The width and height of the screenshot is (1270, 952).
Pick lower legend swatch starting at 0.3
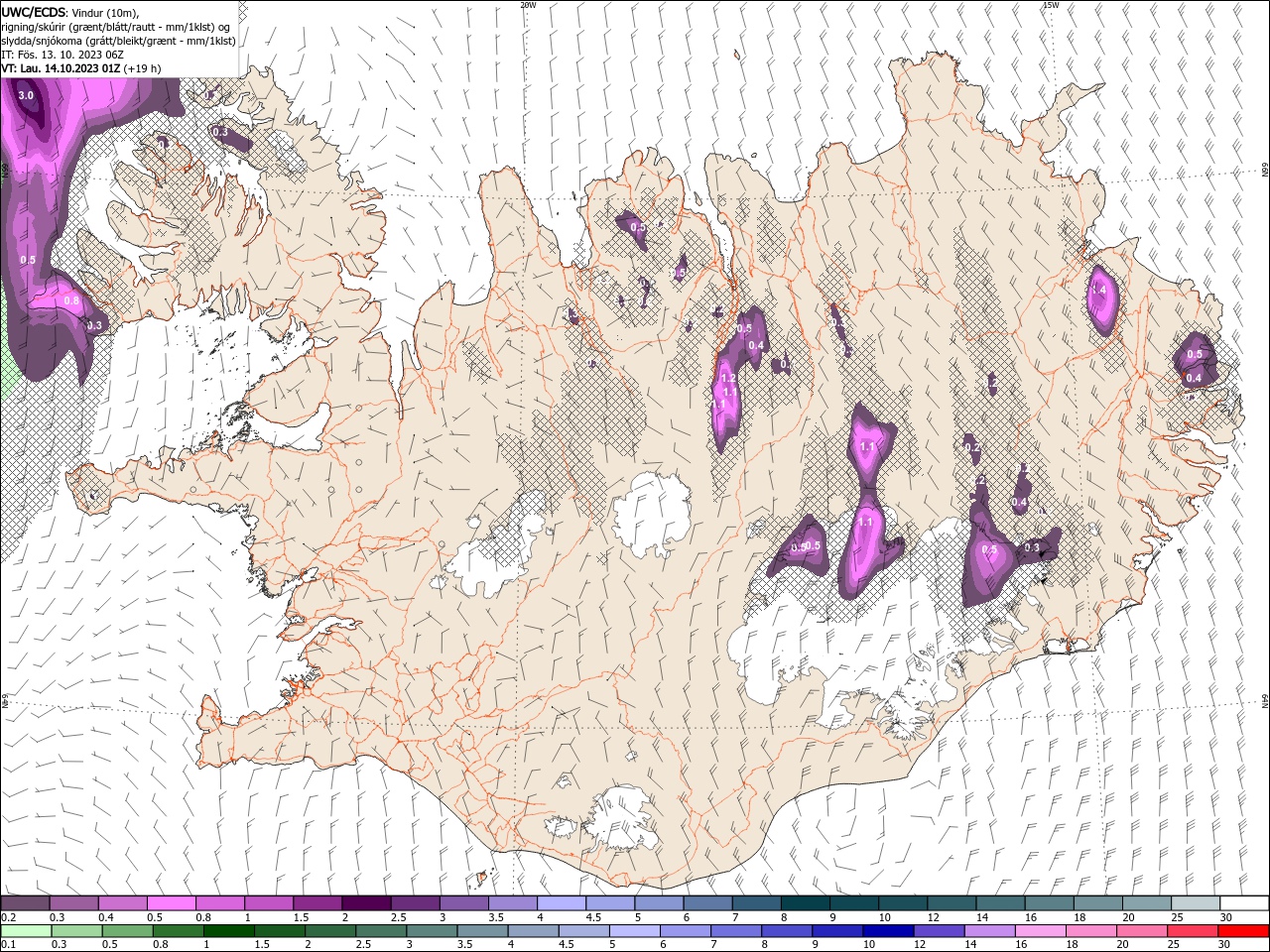point(76,931)
